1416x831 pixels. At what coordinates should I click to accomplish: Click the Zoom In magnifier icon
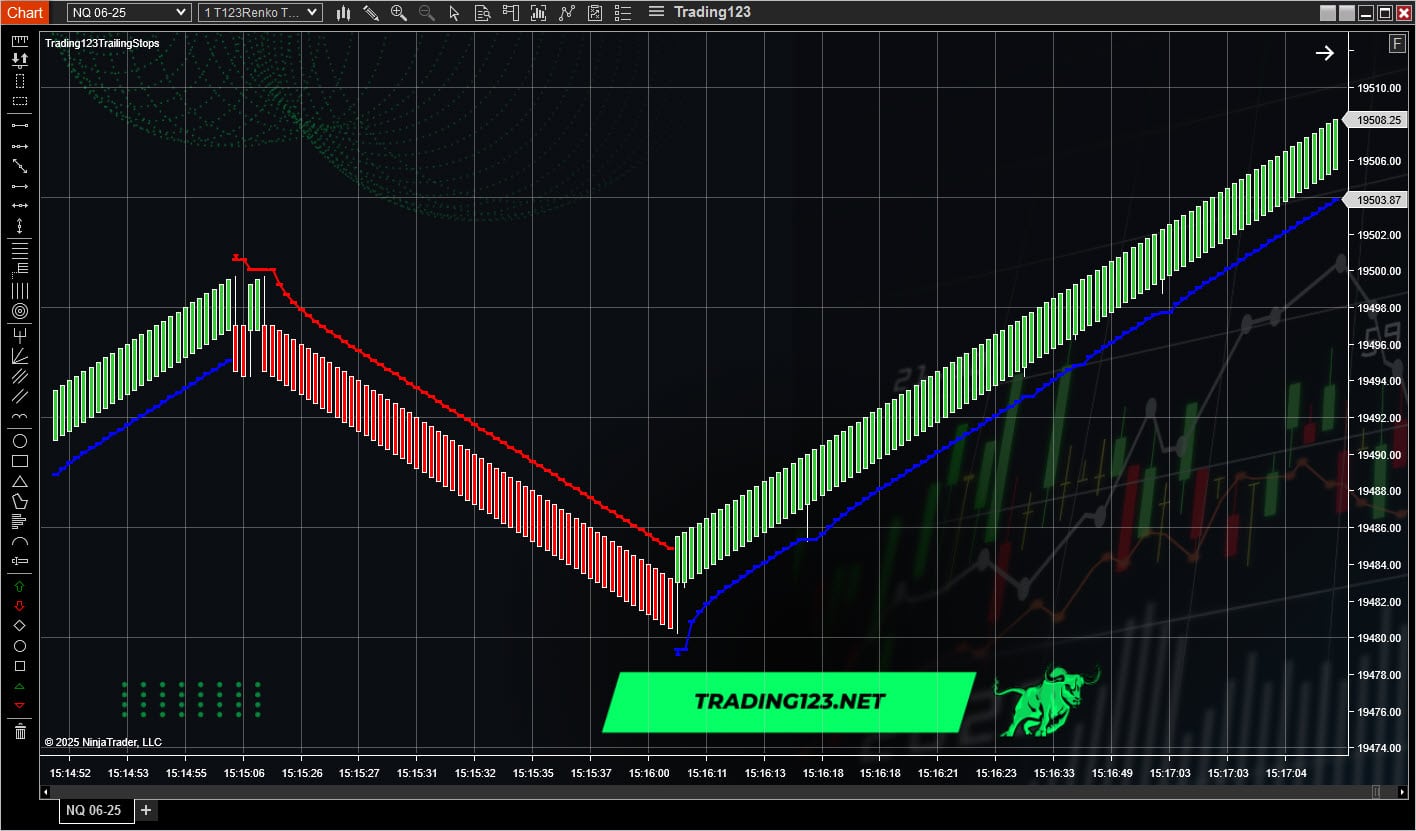tap(399, 12)
